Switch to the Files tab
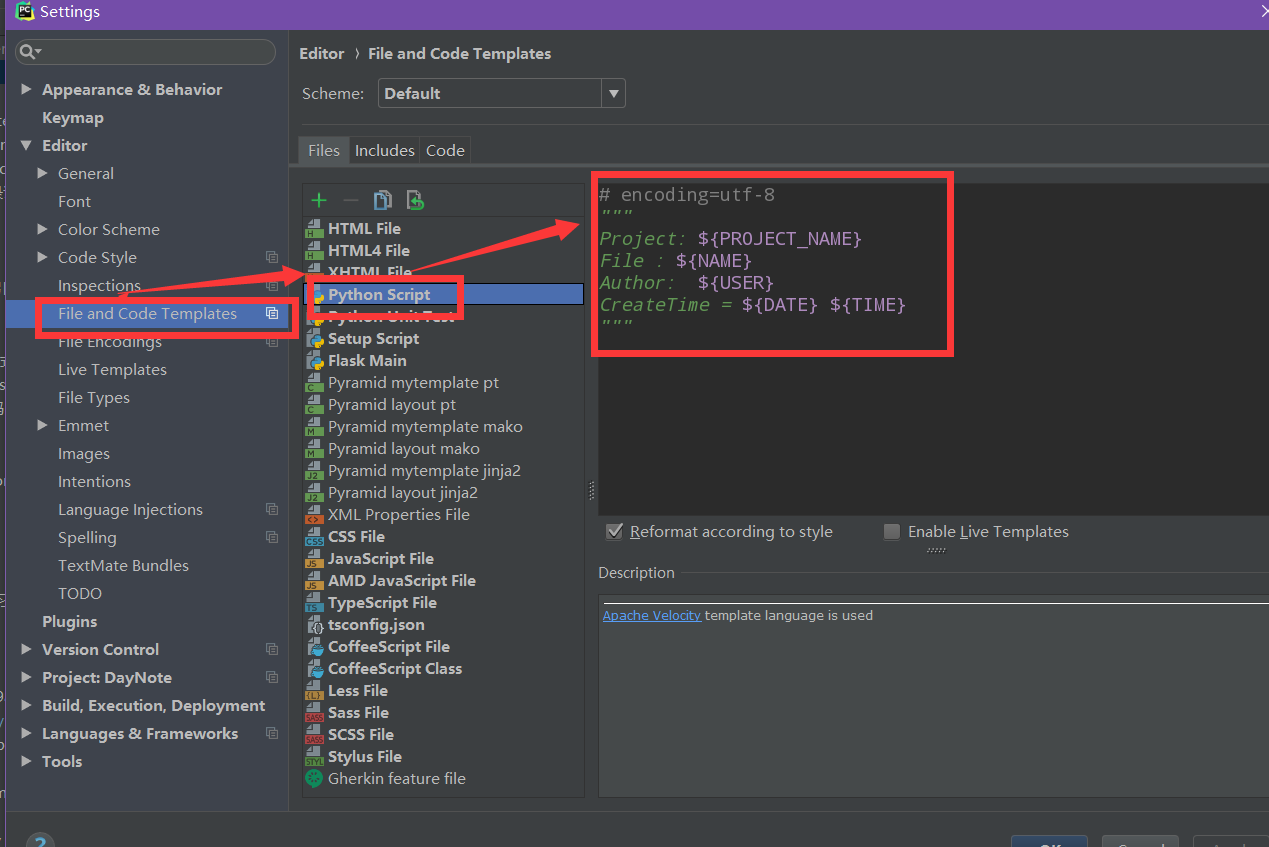 [324, 150]
